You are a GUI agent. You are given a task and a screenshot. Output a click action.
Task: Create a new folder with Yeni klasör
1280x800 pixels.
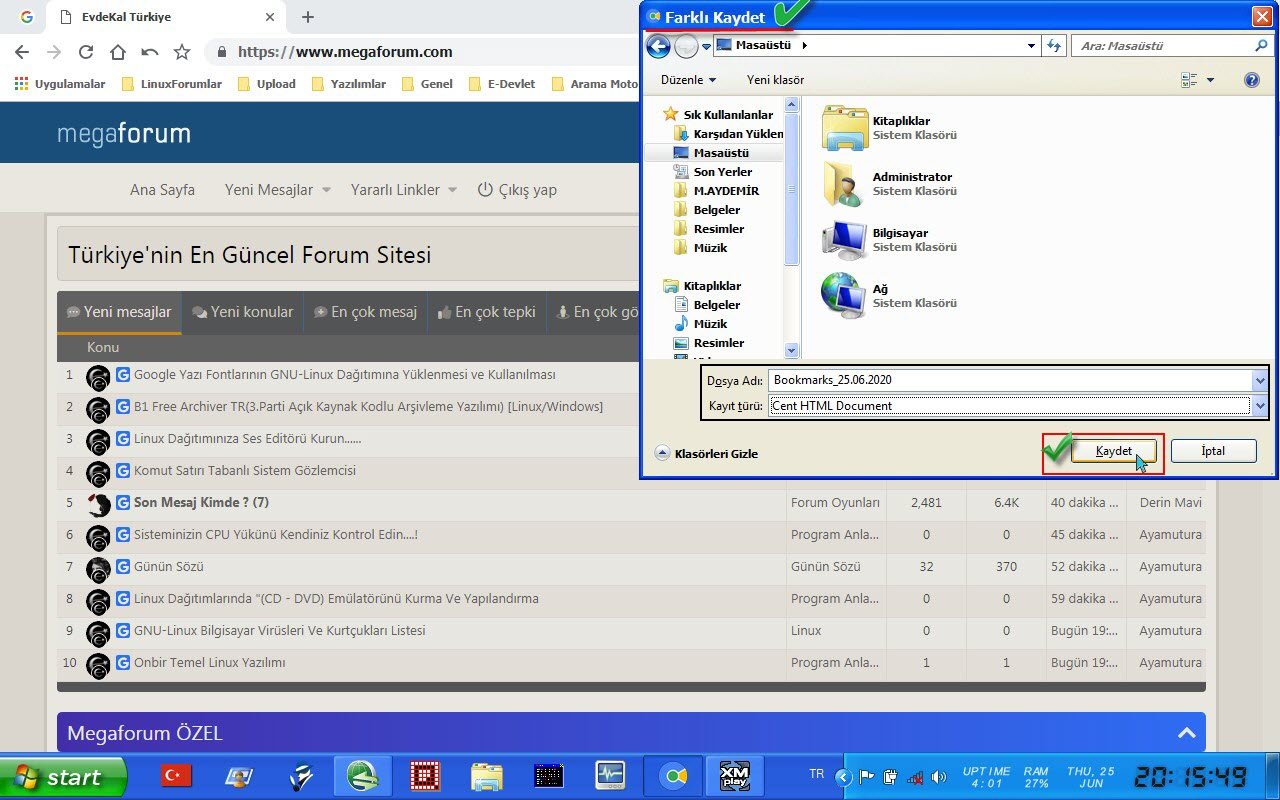[x=775, y=80]
